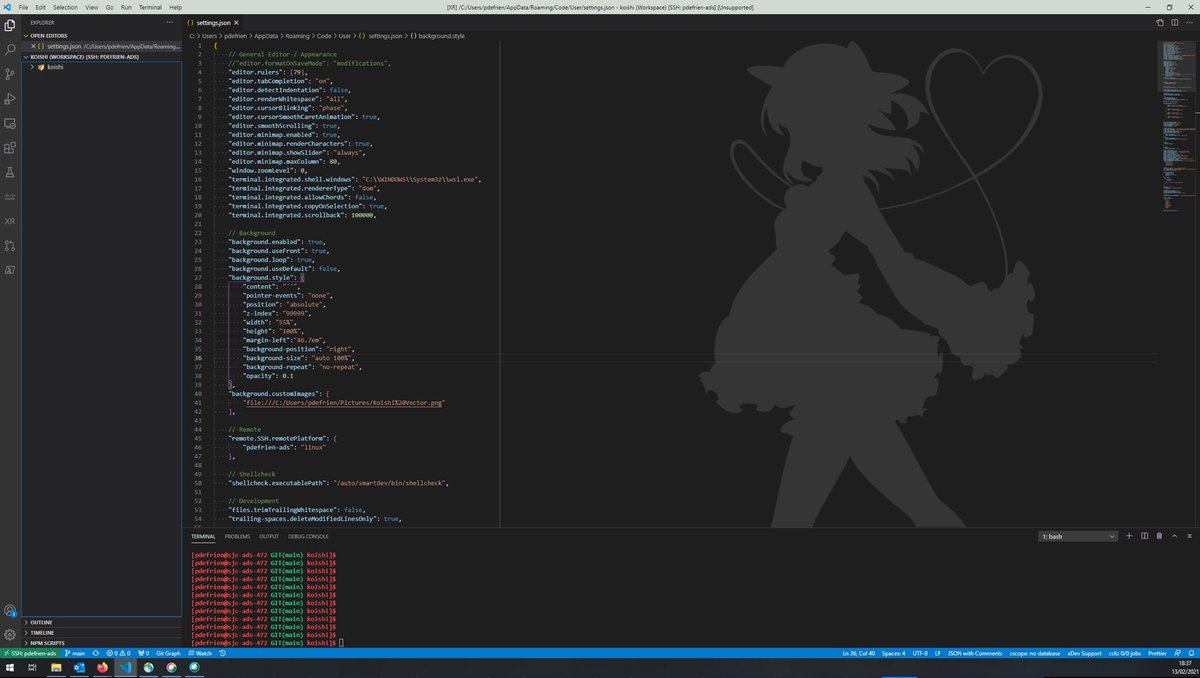The image size is (1200, 678).
Task: Open the Run menu
Action: (x=126, y=7)
